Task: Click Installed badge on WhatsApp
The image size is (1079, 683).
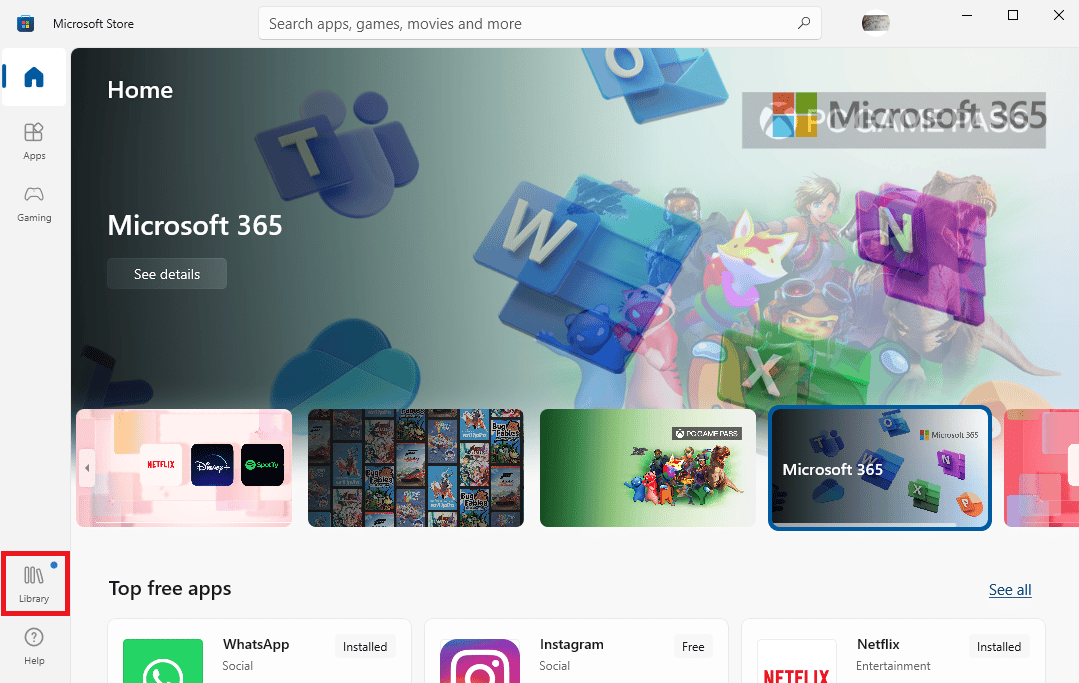Action: pos(365,647)
